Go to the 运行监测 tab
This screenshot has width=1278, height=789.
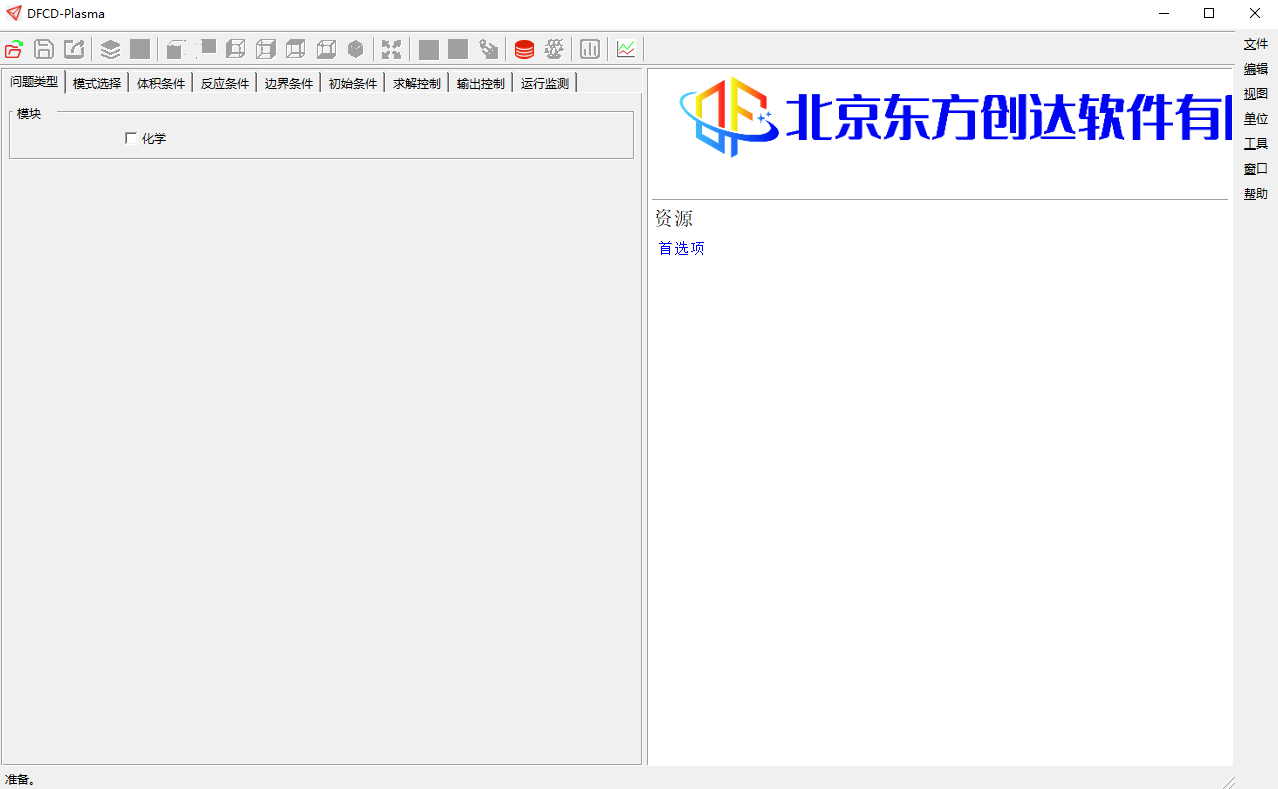point(545,84)
